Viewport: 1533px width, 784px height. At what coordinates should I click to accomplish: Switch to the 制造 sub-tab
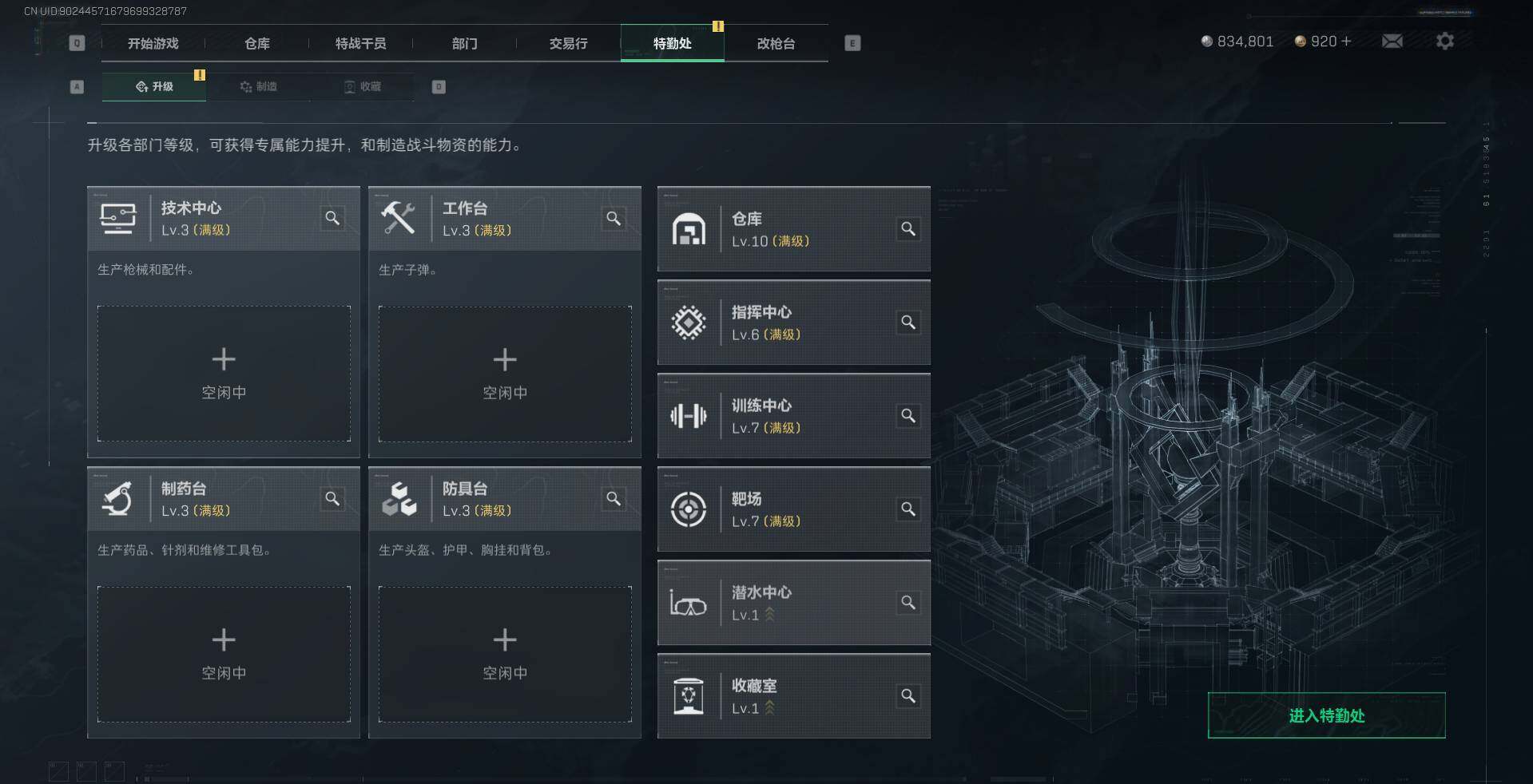pyautogui.click(x=259, y=86)
